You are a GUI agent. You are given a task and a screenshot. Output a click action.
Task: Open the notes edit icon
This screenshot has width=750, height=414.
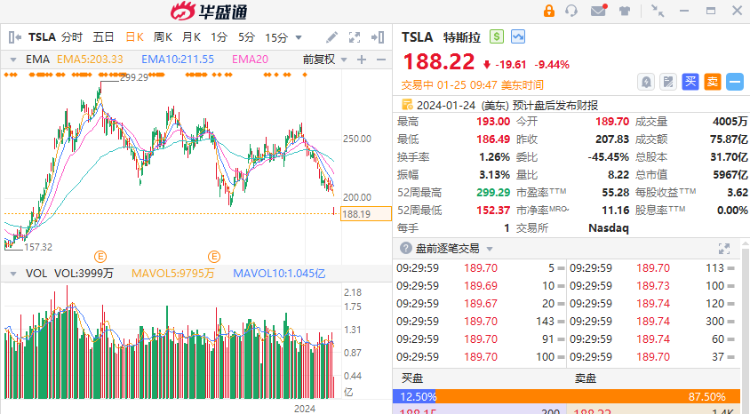(668, 82)
